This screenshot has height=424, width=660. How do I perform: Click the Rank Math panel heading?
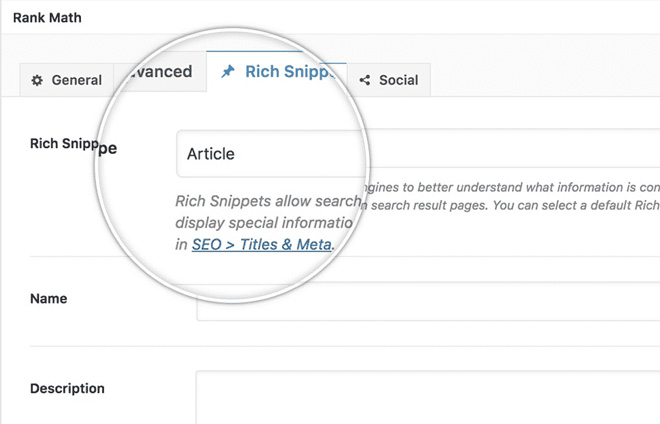(x=47, y=18)
